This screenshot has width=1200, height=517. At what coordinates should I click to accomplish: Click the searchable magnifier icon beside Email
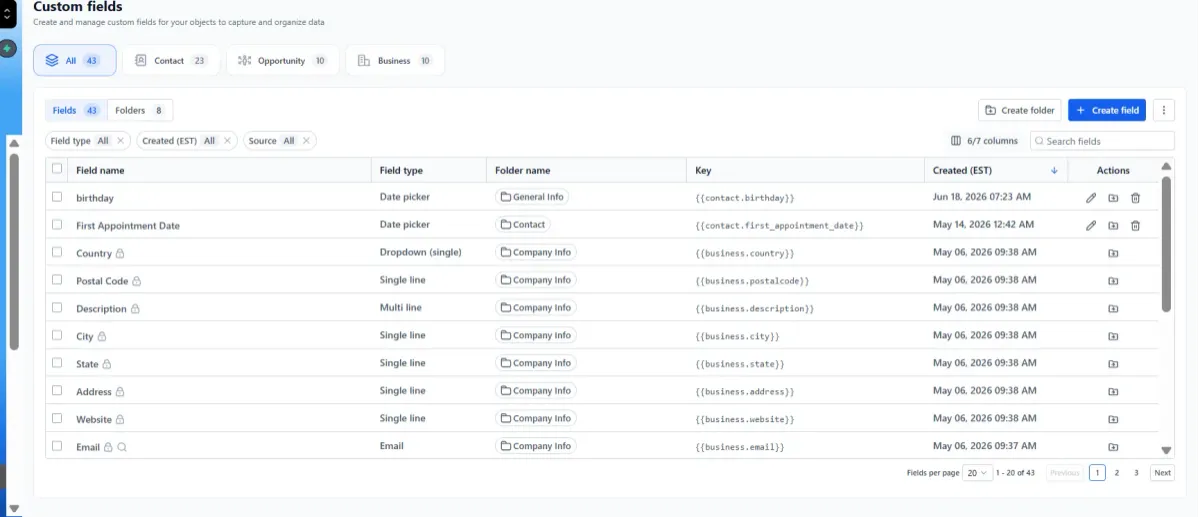click(122, 447)
